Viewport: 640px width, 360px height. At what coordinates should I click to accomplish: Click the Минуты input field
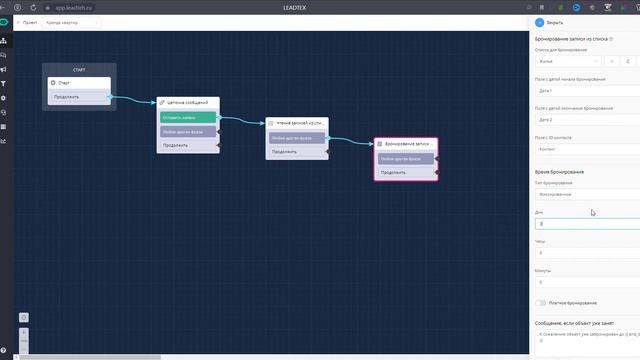click(x=587, y=282)
